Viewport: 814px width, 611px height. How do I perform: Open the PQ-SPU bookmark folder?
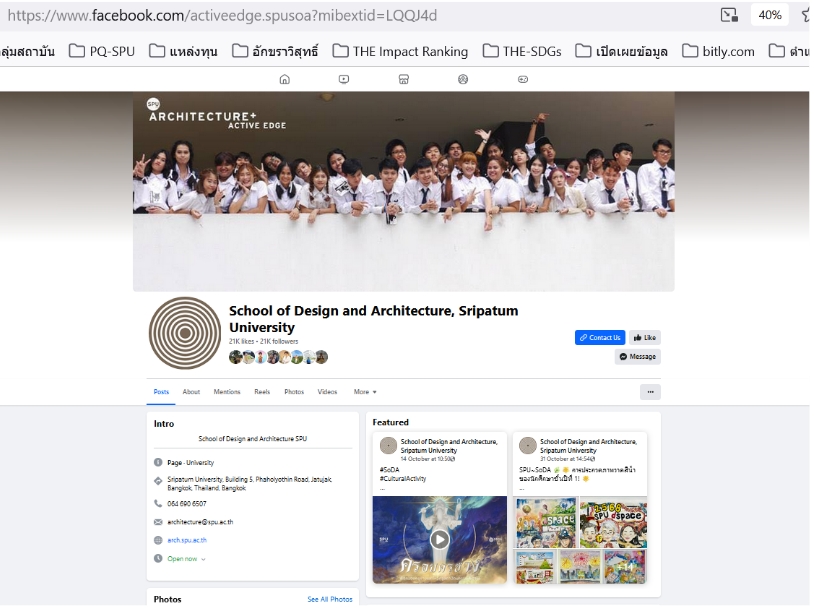102,51
